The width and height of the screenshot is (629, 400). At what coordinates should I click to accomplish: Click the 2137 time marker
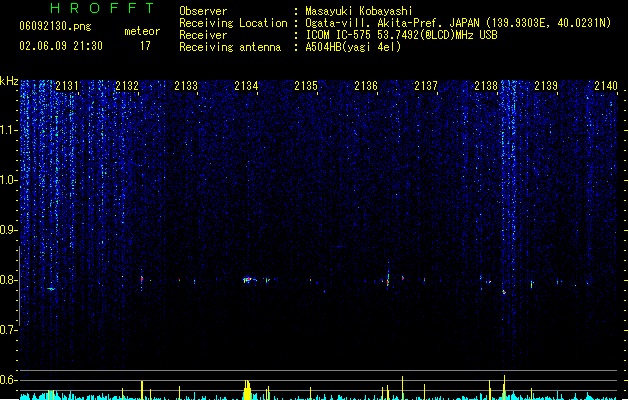(x=426, y=86)
